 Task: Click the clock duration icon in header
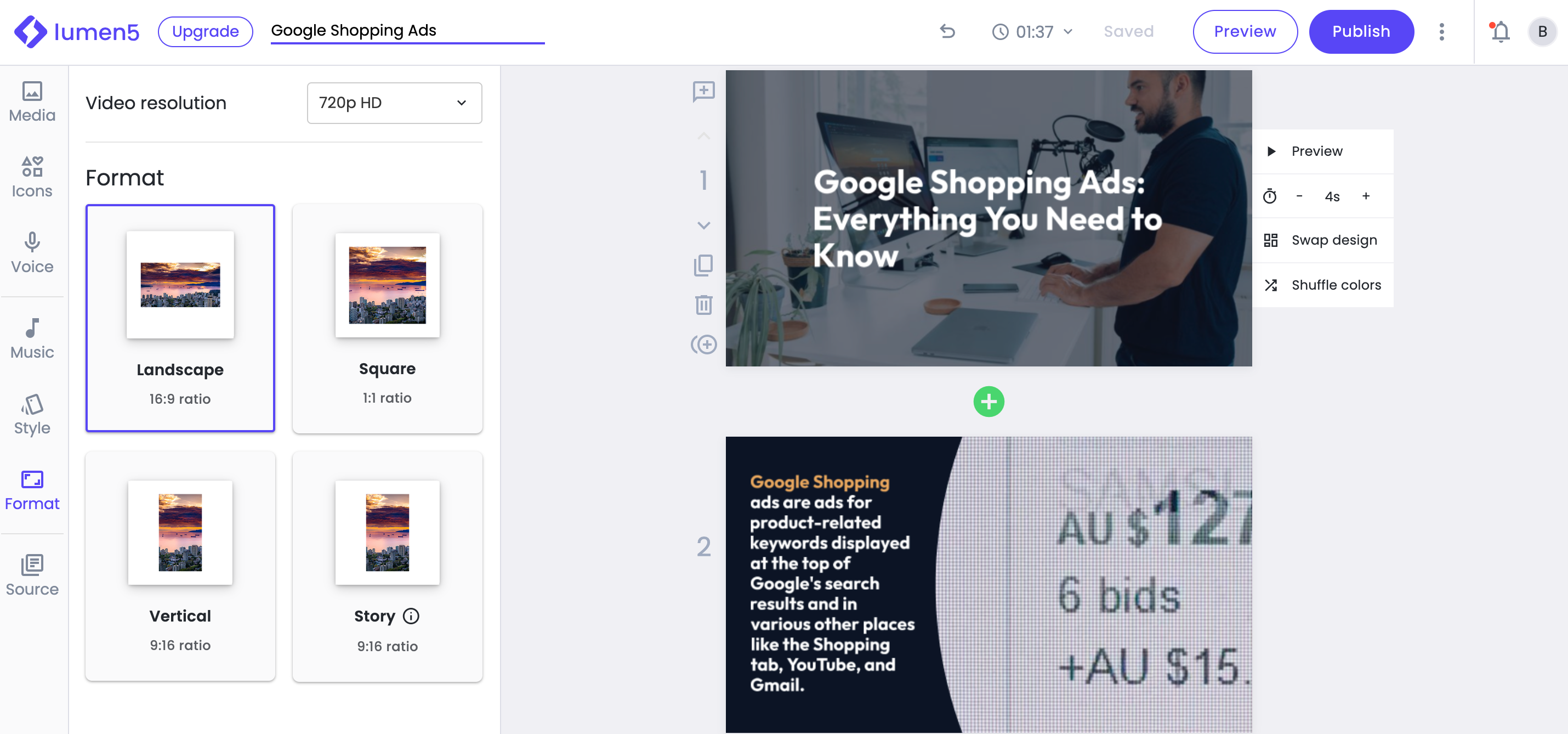(1000, 32)
